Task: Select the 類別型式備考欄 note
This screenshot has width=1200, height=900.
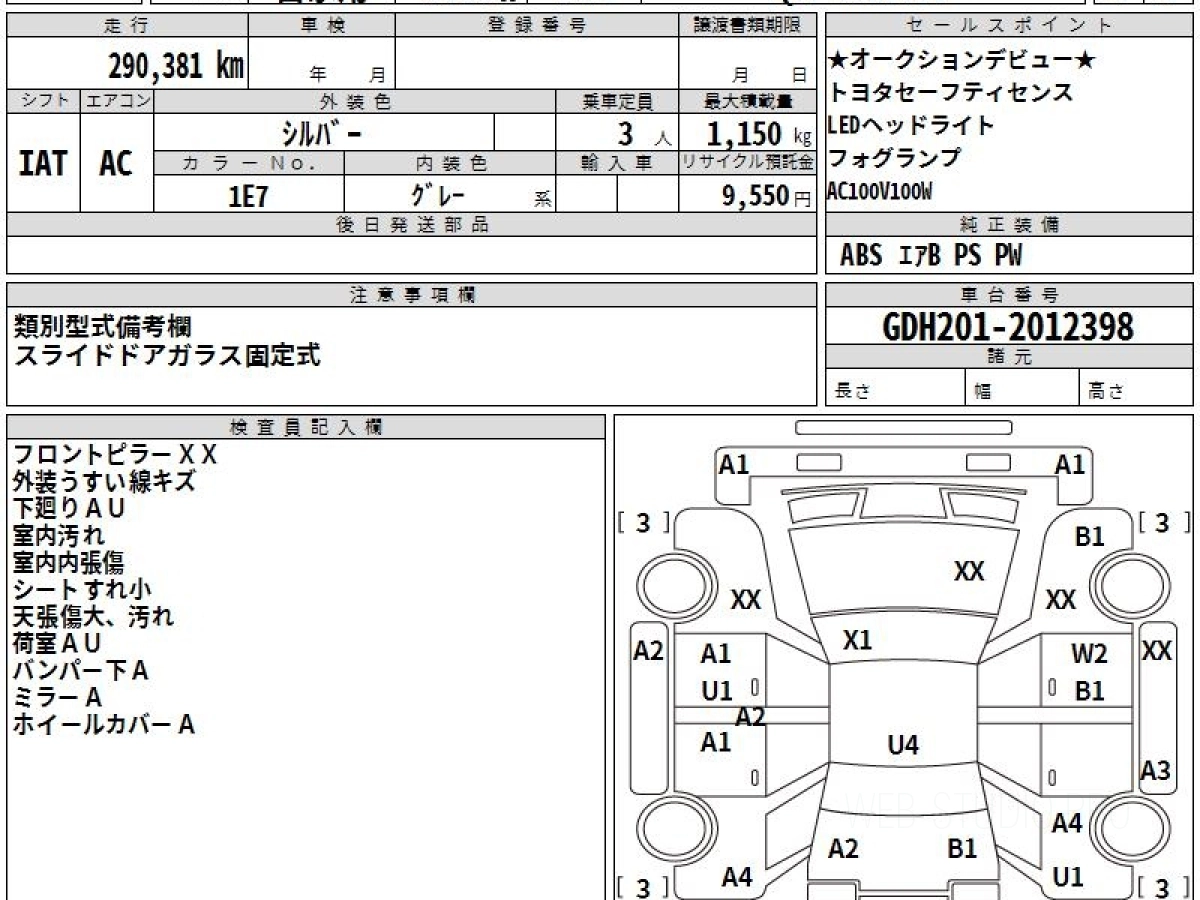Action: [x=103, y=326]
